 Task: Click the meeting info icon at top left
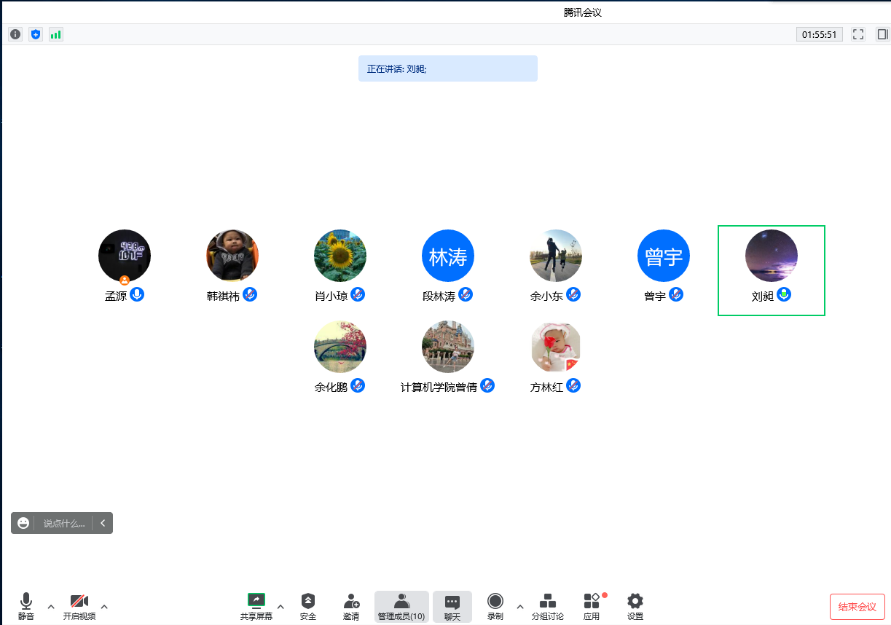[15, 34]
